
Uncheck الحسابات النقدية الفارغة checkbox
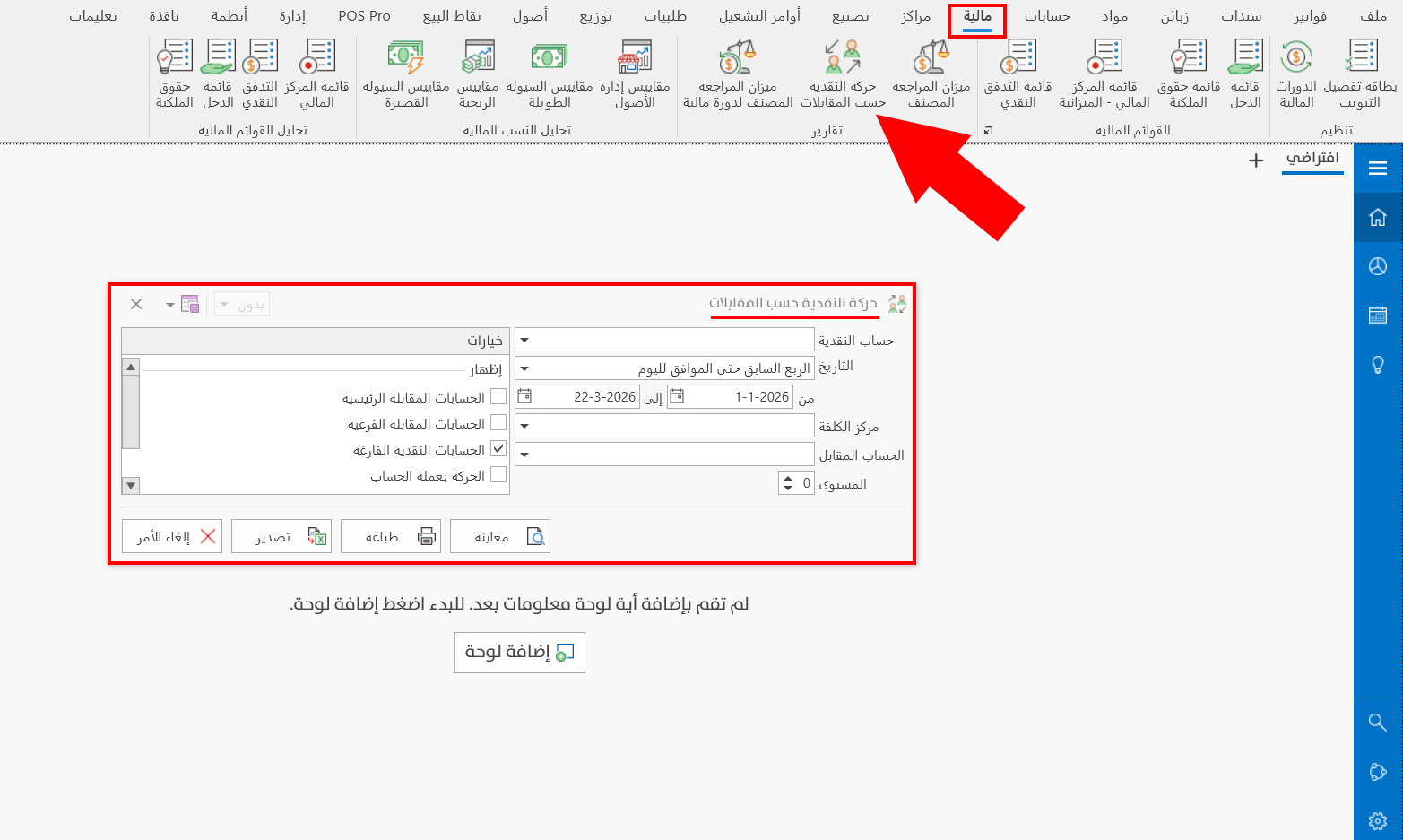tap(498, 449)
